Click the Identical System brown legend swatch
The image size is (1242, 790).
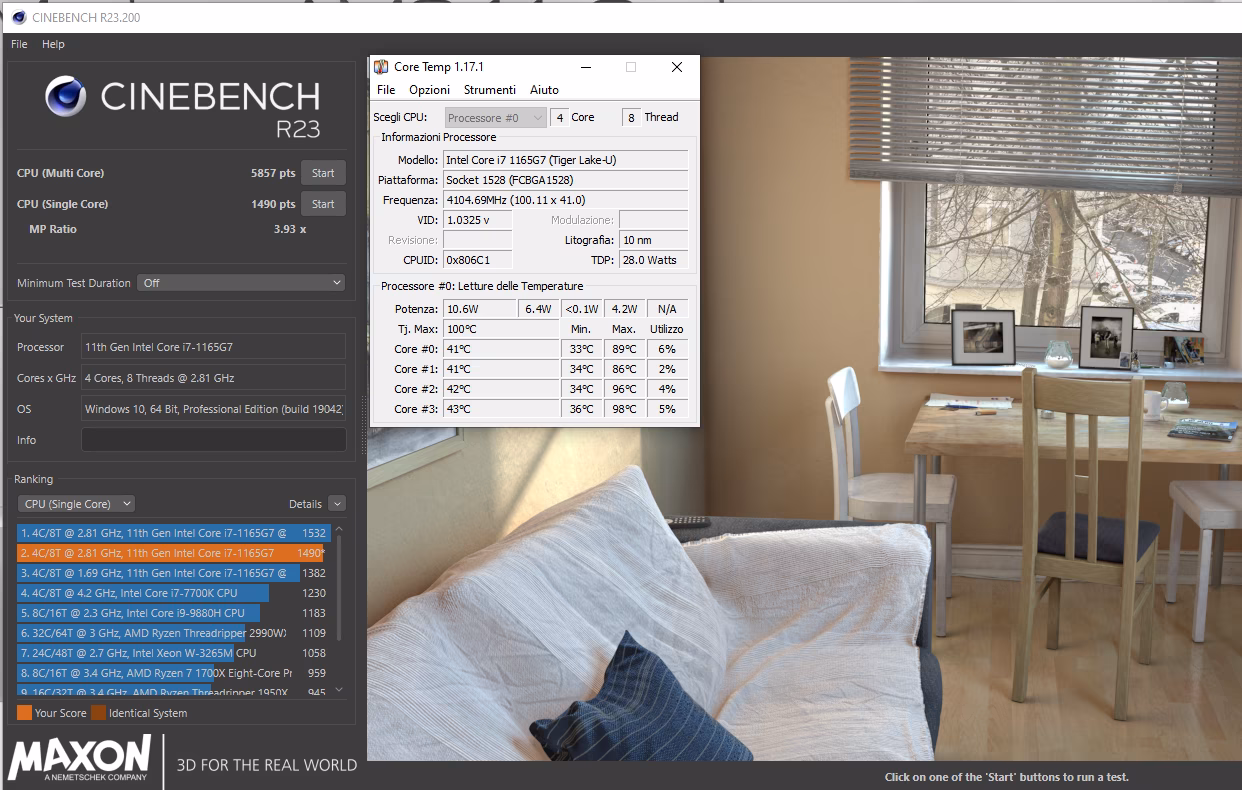pos(98,713)
